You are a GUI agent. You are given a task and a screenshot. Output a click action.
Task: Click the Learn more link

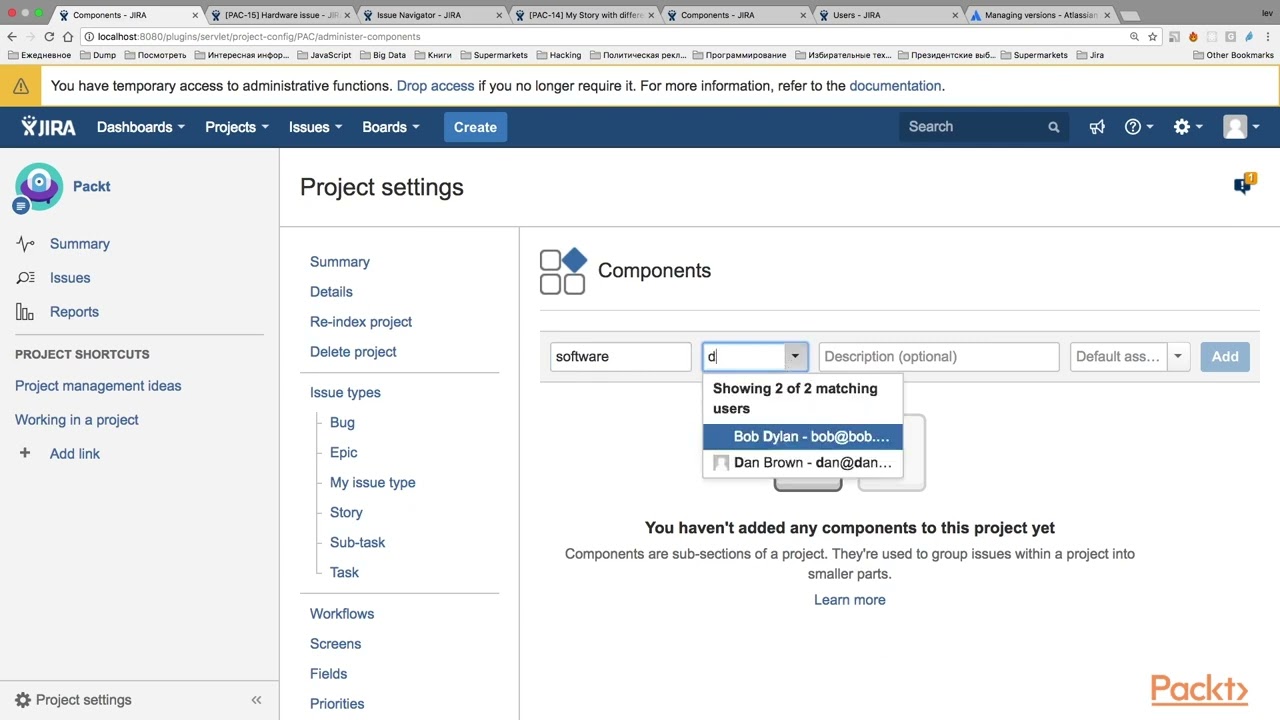(x=850, y=600)
